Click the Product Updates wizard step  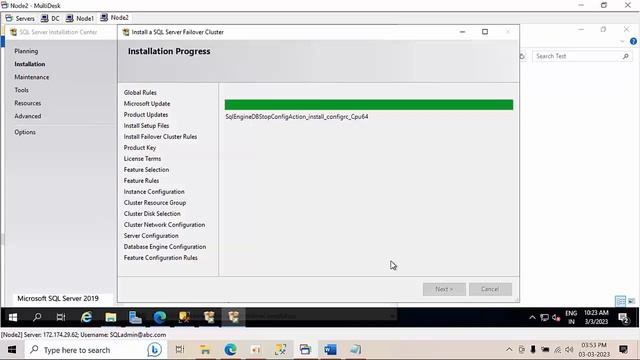146,115
